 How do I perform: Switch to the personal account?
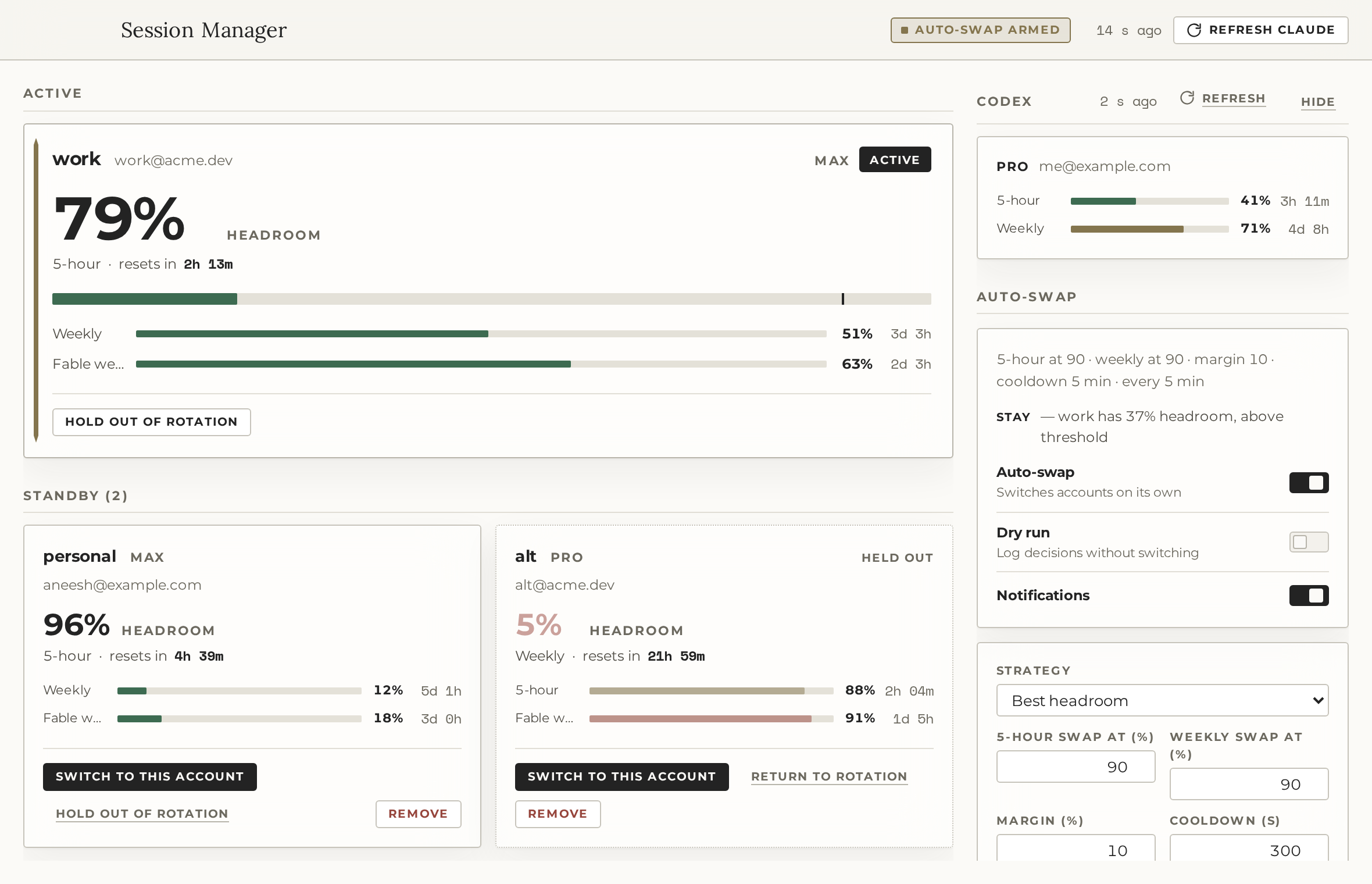pos(150,776)
